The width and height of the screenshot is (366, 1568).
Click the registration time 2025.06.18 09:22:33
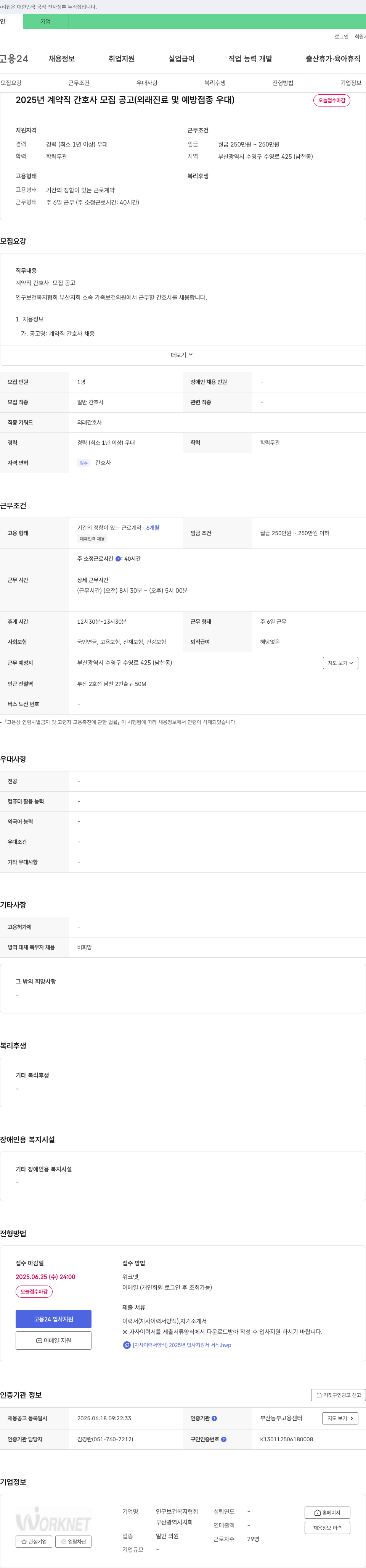[104, 1418]
